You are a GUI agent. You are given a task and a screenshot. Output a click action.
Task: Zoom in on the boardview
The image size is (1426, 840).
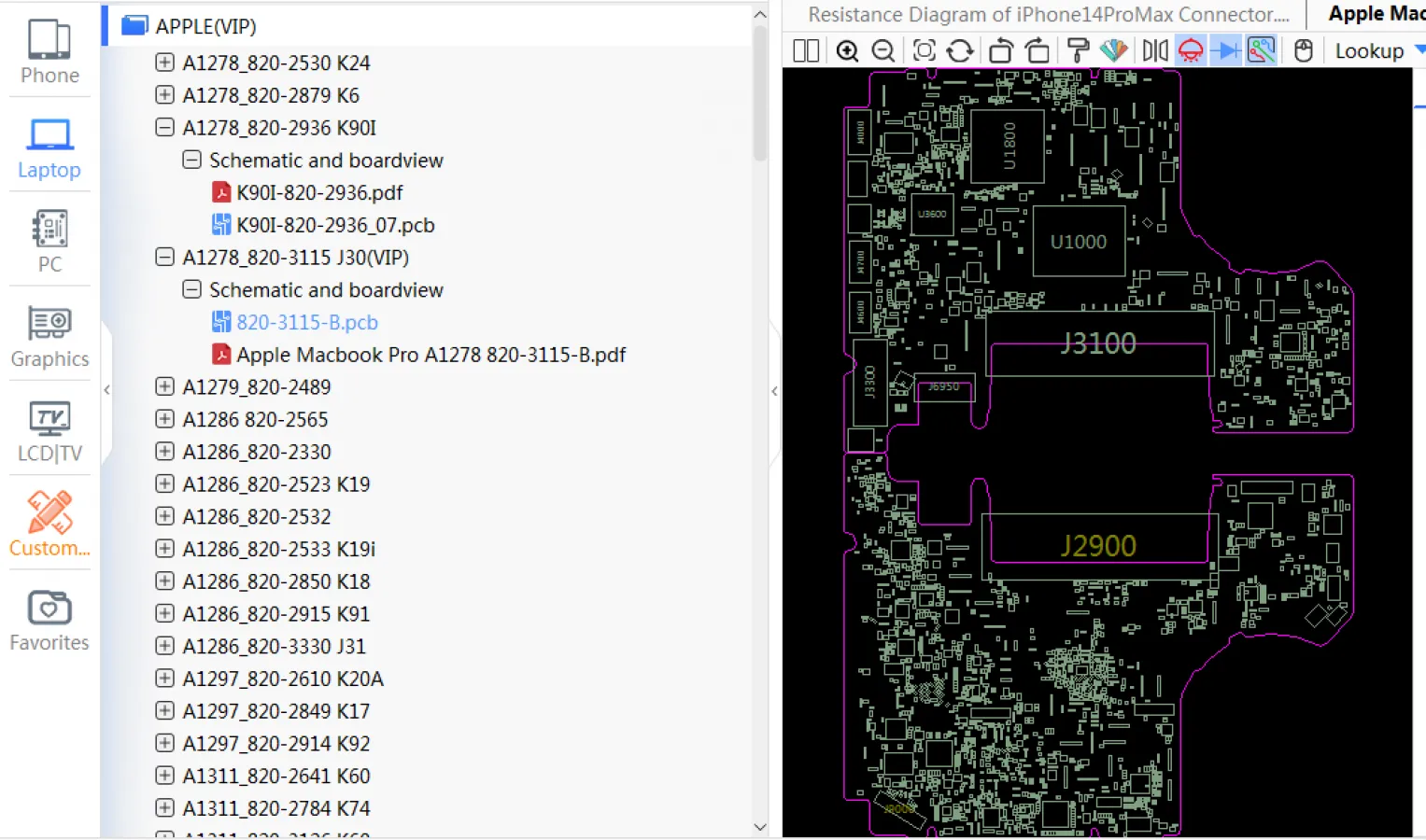click(x=847, y=50)
